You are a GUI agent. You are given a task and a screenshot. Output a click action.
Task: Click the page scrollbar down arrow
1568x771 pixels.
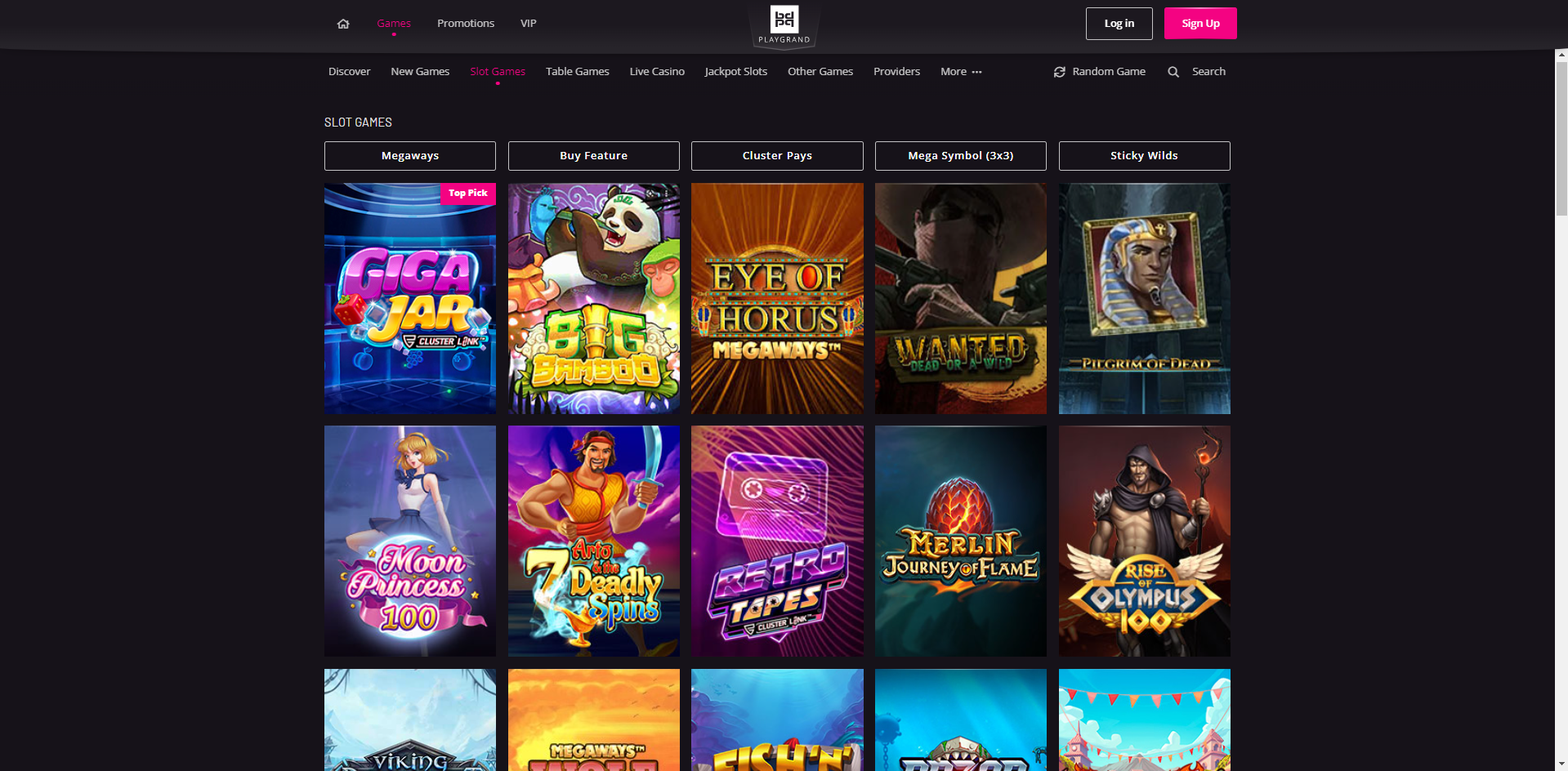pos(1561,764)
